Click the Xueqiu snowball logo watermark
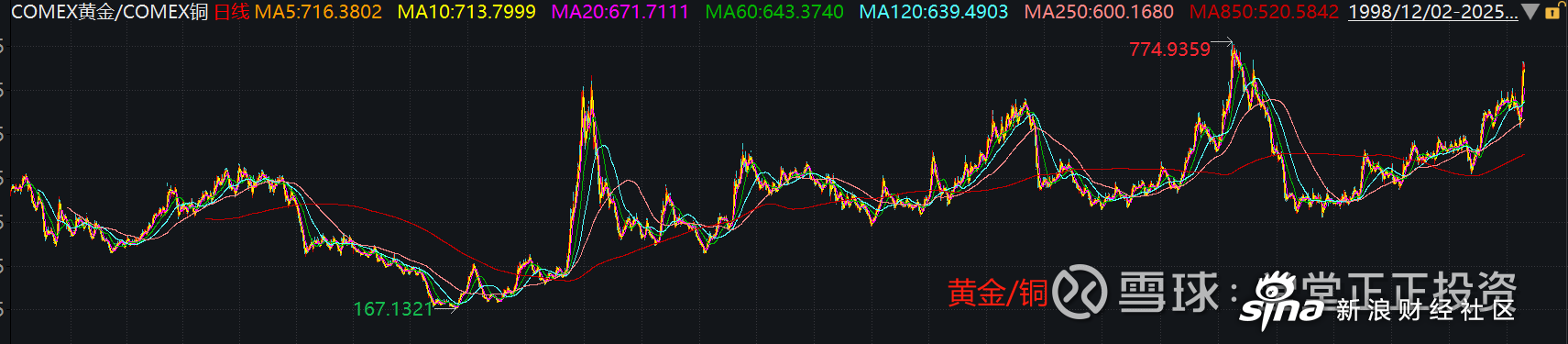 pyautogui.click(x=1079, y=292)
